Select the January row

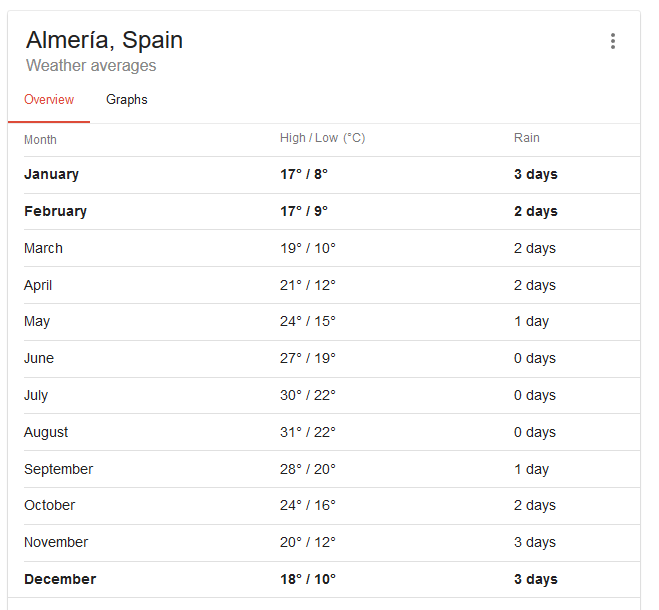tap(332, 175)
